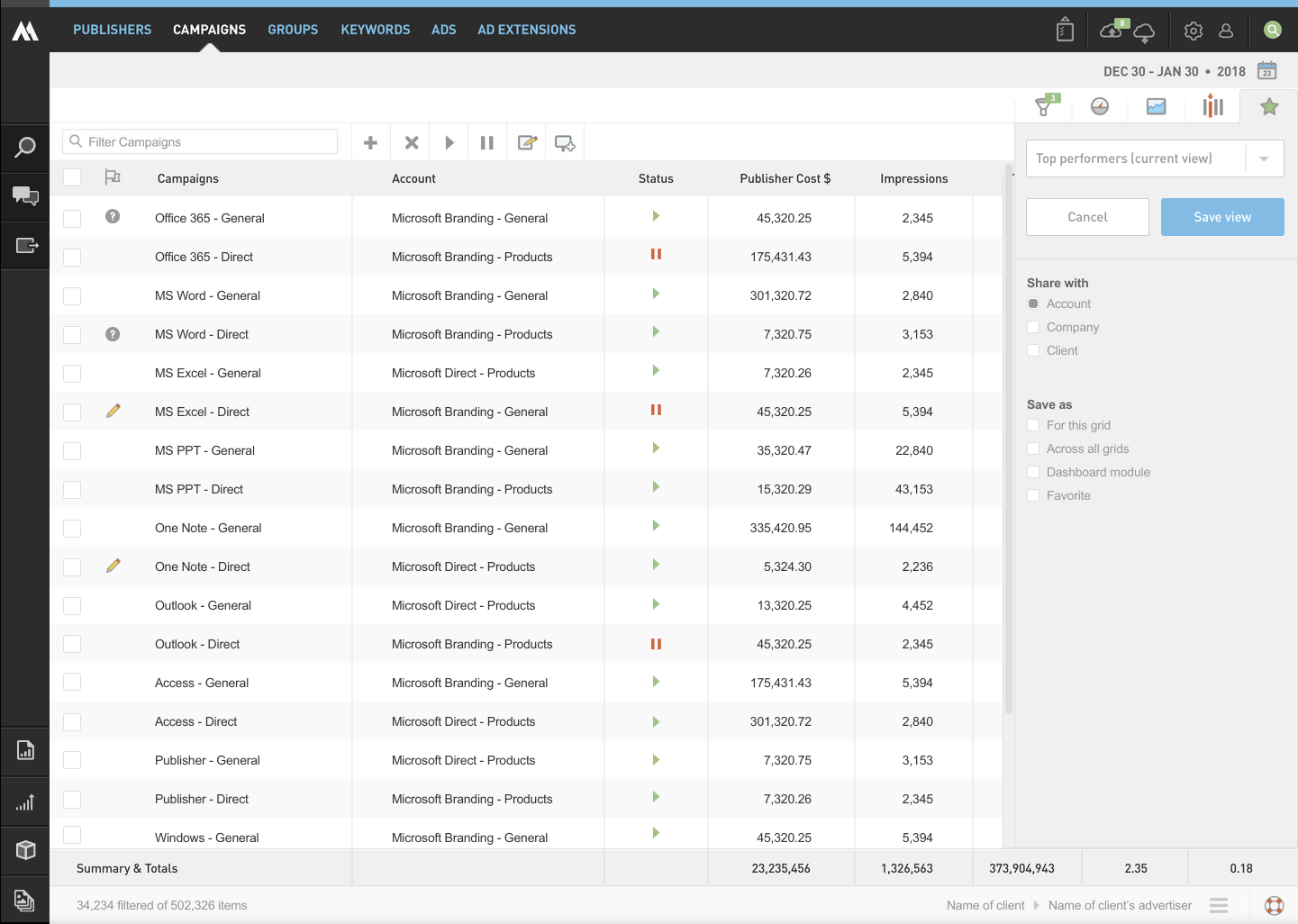
Task: Expand the Name of client breadcrumb arrow
Action: [x=1036, y=905]
